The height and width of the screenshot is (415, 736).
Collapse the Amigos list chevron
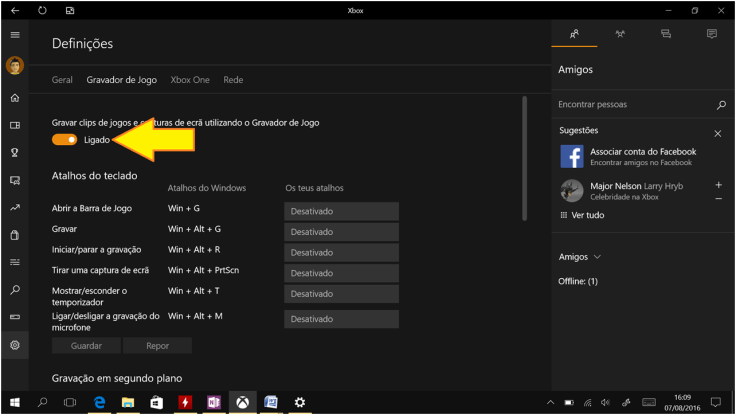[x=597, y=257]
